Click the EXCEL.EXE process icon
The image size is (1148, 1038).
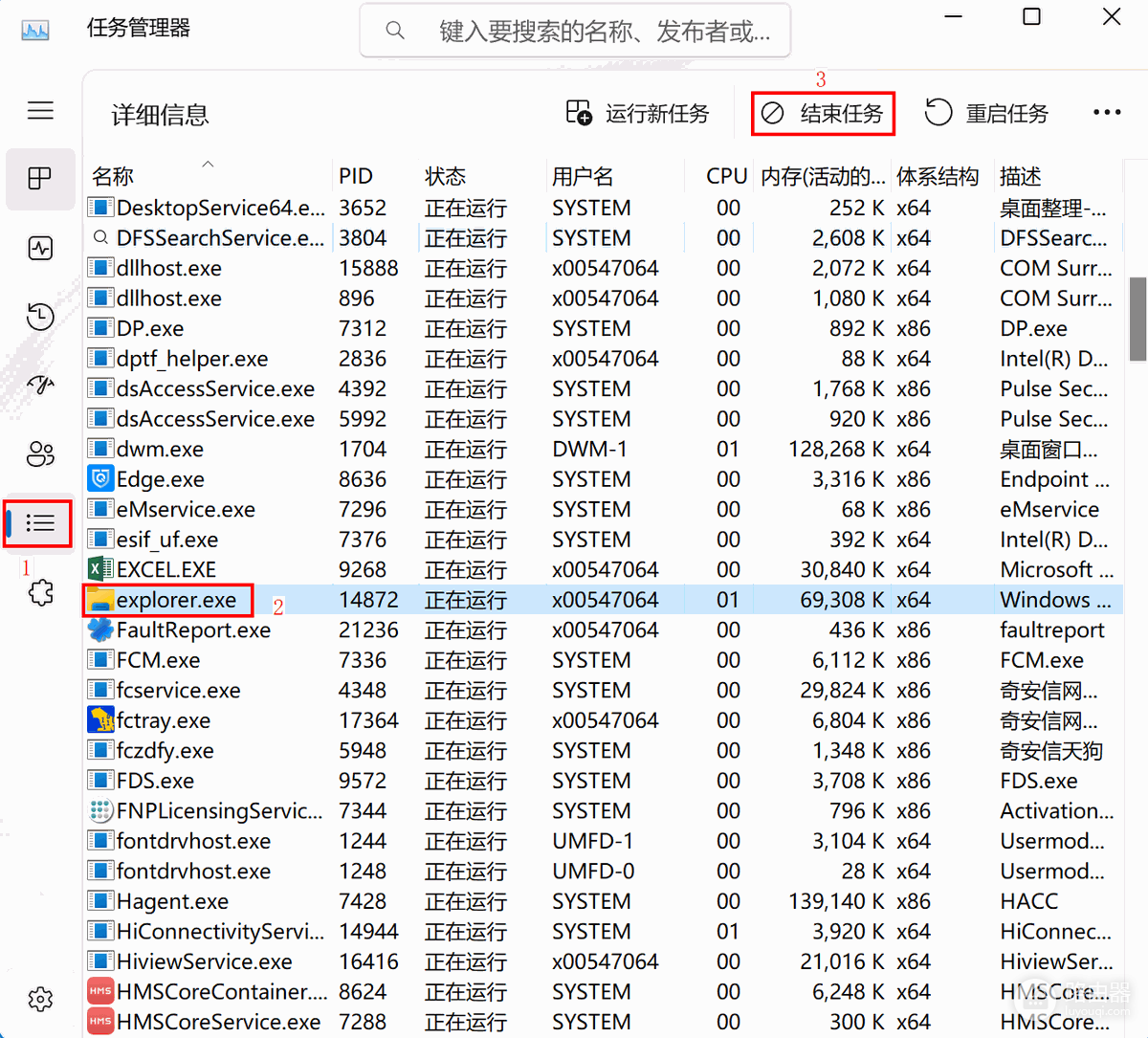point(100,569)
